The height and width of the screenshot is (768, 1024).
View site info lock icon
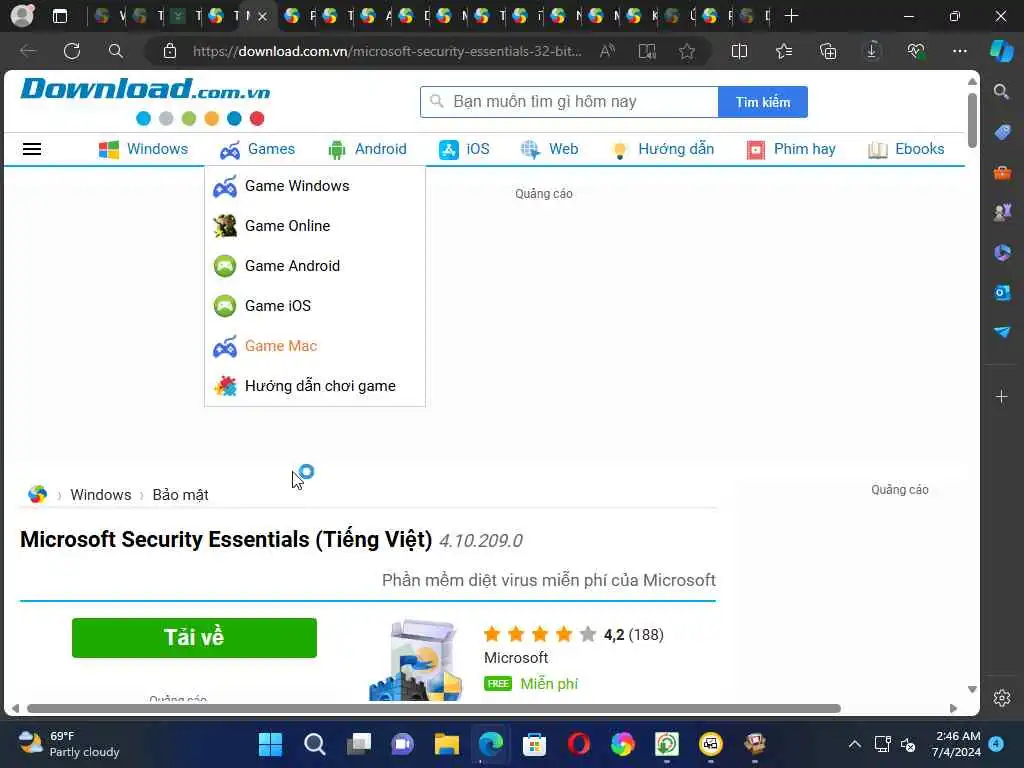coord(170,51)
